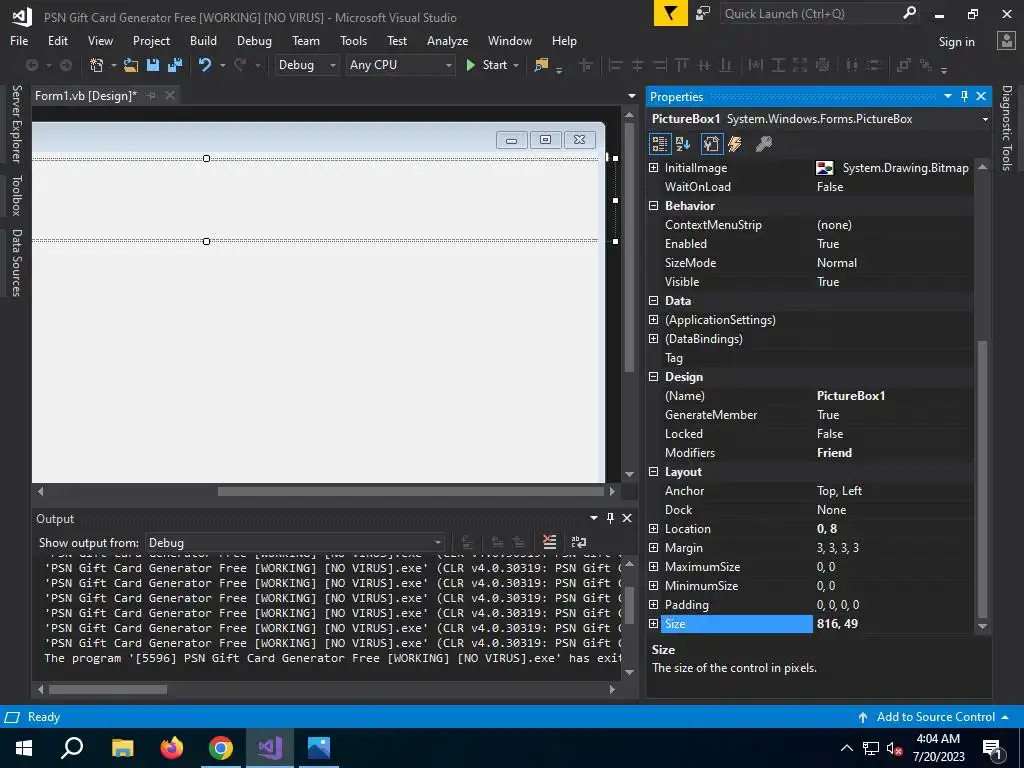Screen dimensions: 1024x768
Task: Click the Open File folder icon
Action: click(x=131, y=65)
